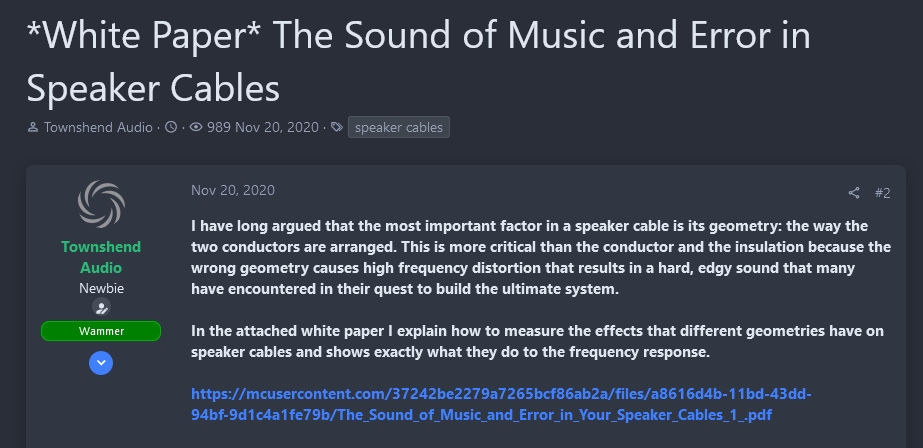Screen dimensions: 923x448
Task: Expand user details with blue chevron button
Action: point(101,363)
